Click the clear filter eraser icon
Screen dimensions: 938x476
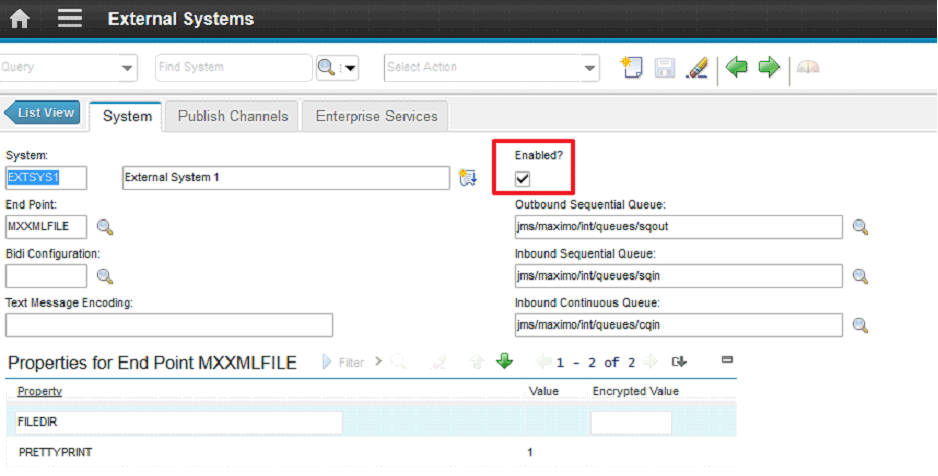click(x=438, y=362)
